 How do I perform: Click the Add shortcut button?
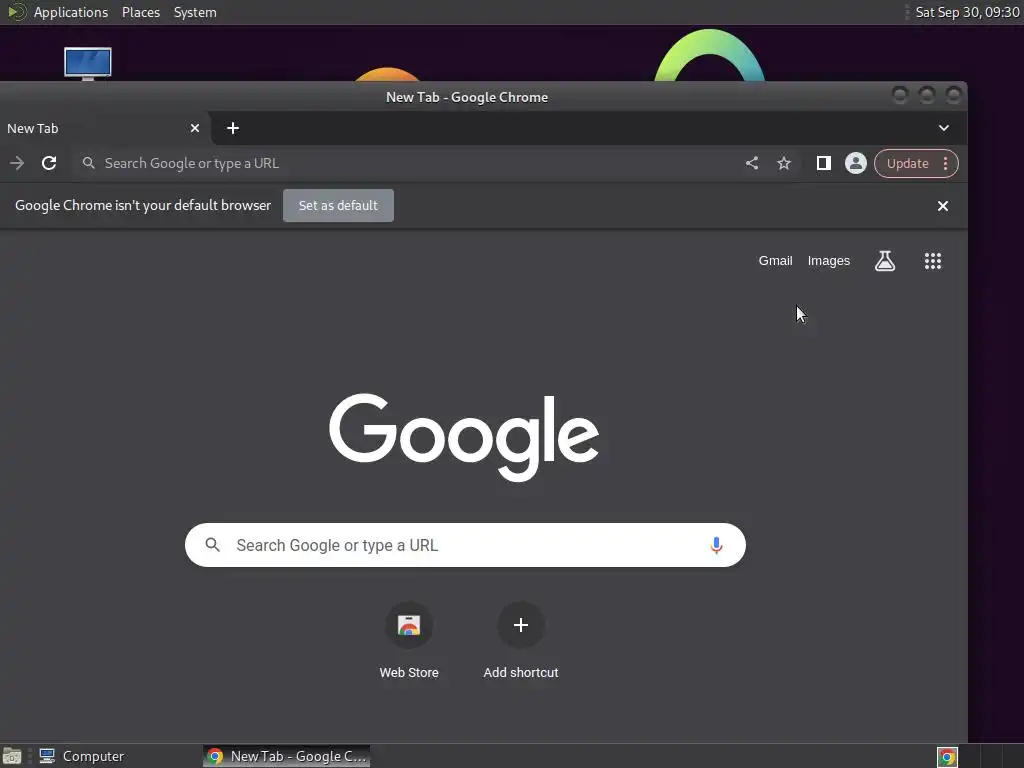coord(520,640)
